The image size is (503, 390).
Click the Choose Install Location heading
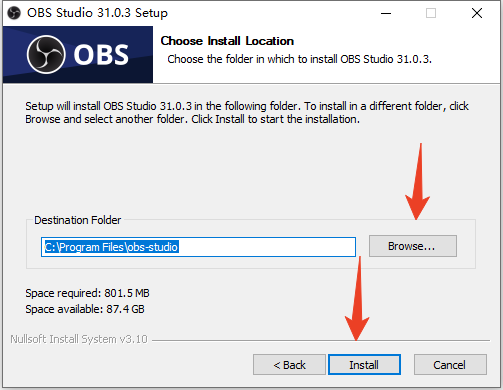[227, 41]
